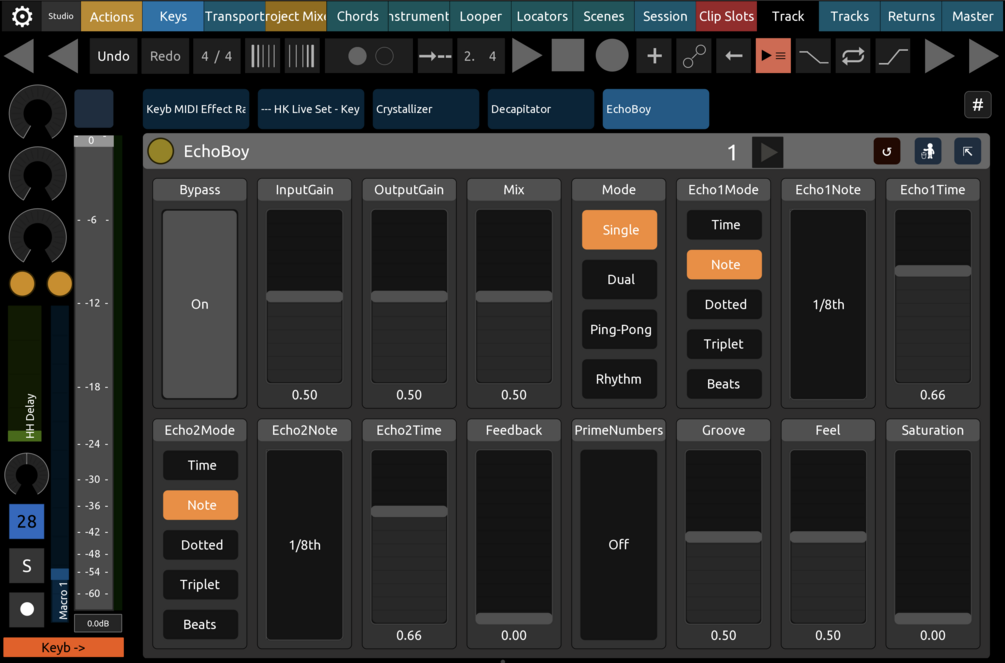This screenshot has height=663, width=1005.
Task: Select the Keyb MIDI Effect Rack device
Action: tap(195, 109)
